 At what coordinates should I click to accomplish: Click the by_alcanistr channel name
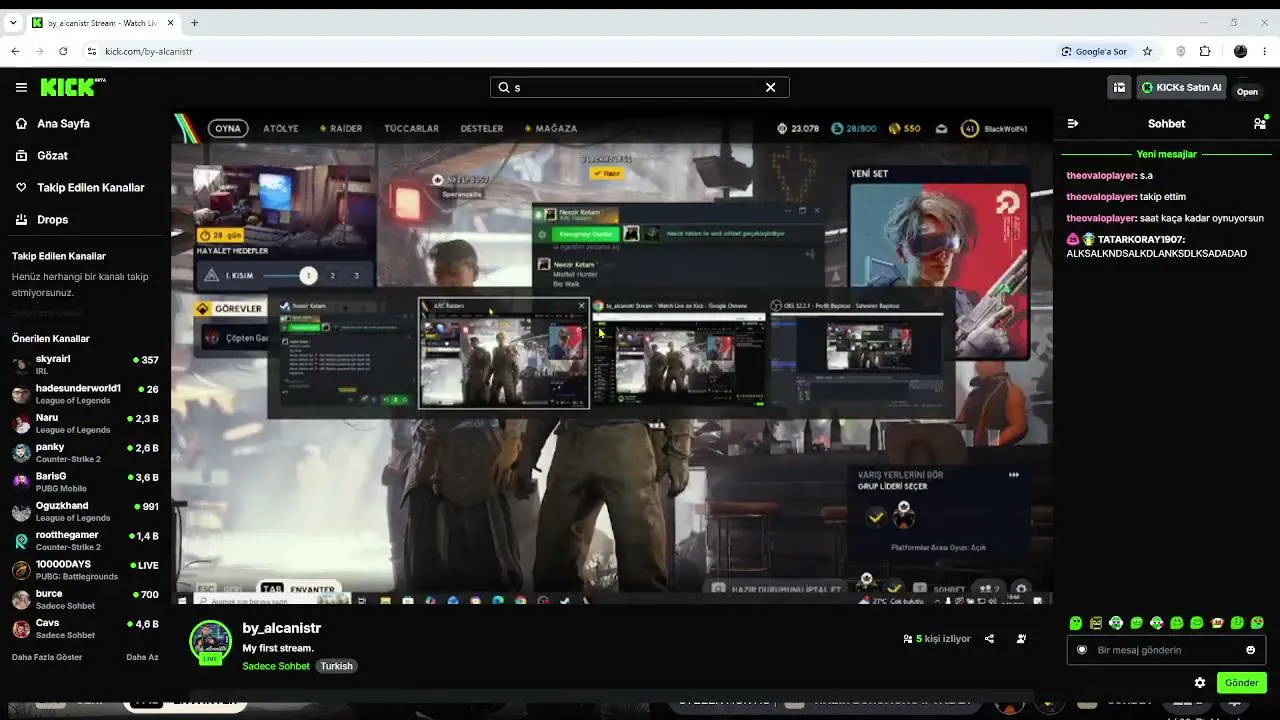281,628
